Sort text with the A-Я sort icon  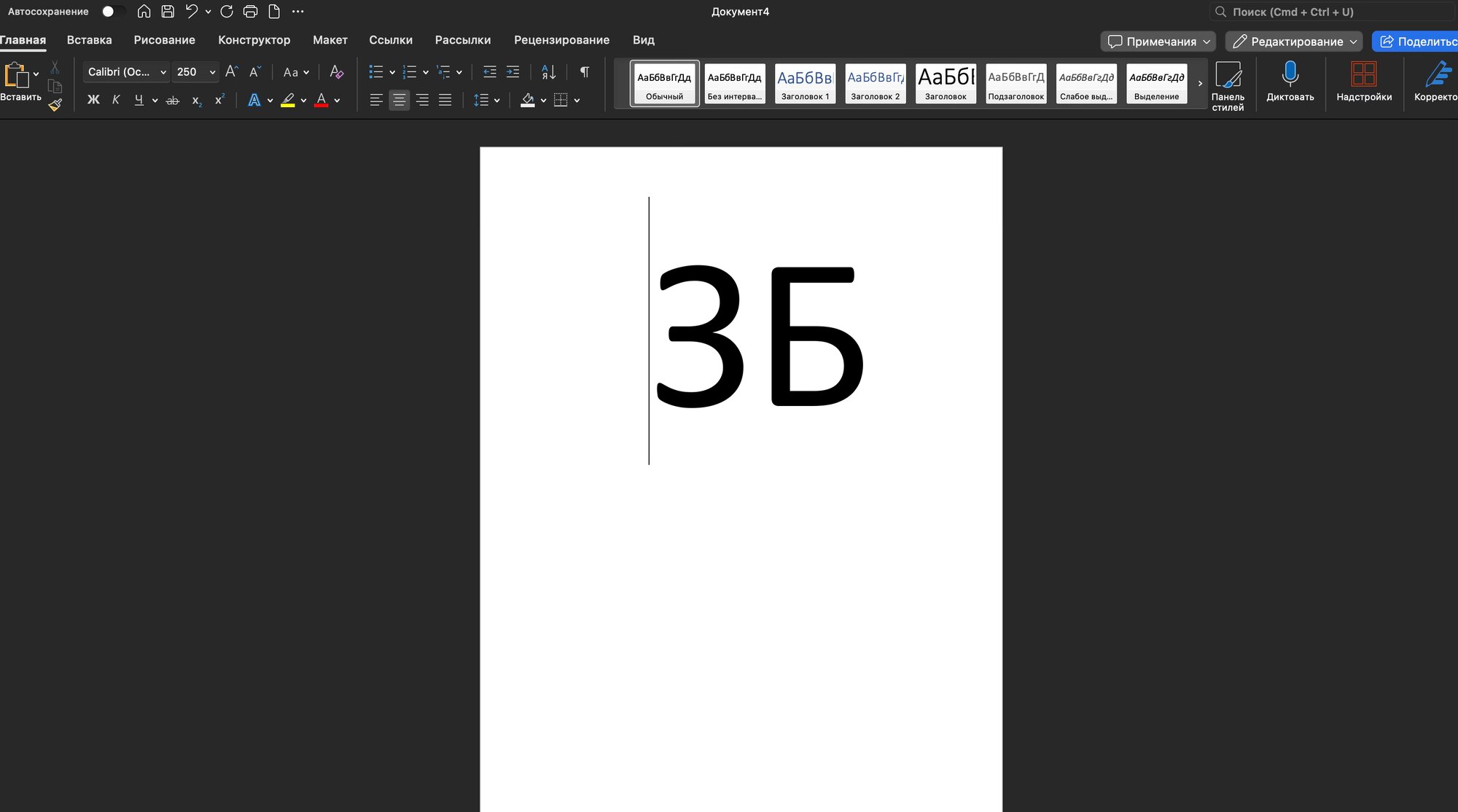[x=549, y=71]
